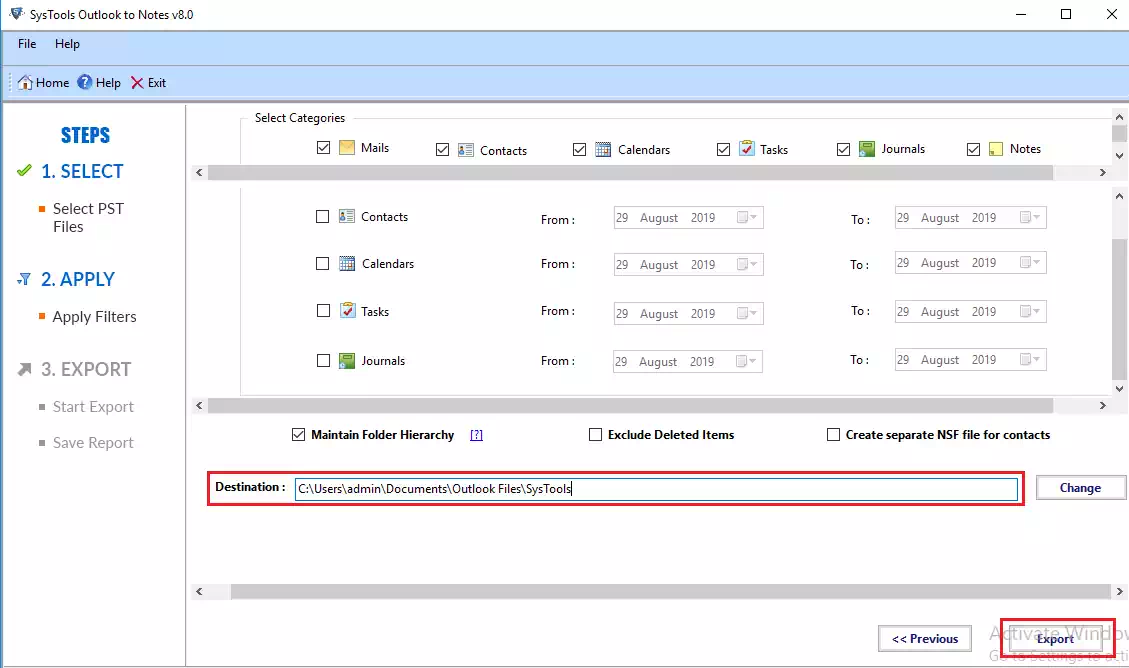Open Journals To date picker dropdown

point(1030,359)
